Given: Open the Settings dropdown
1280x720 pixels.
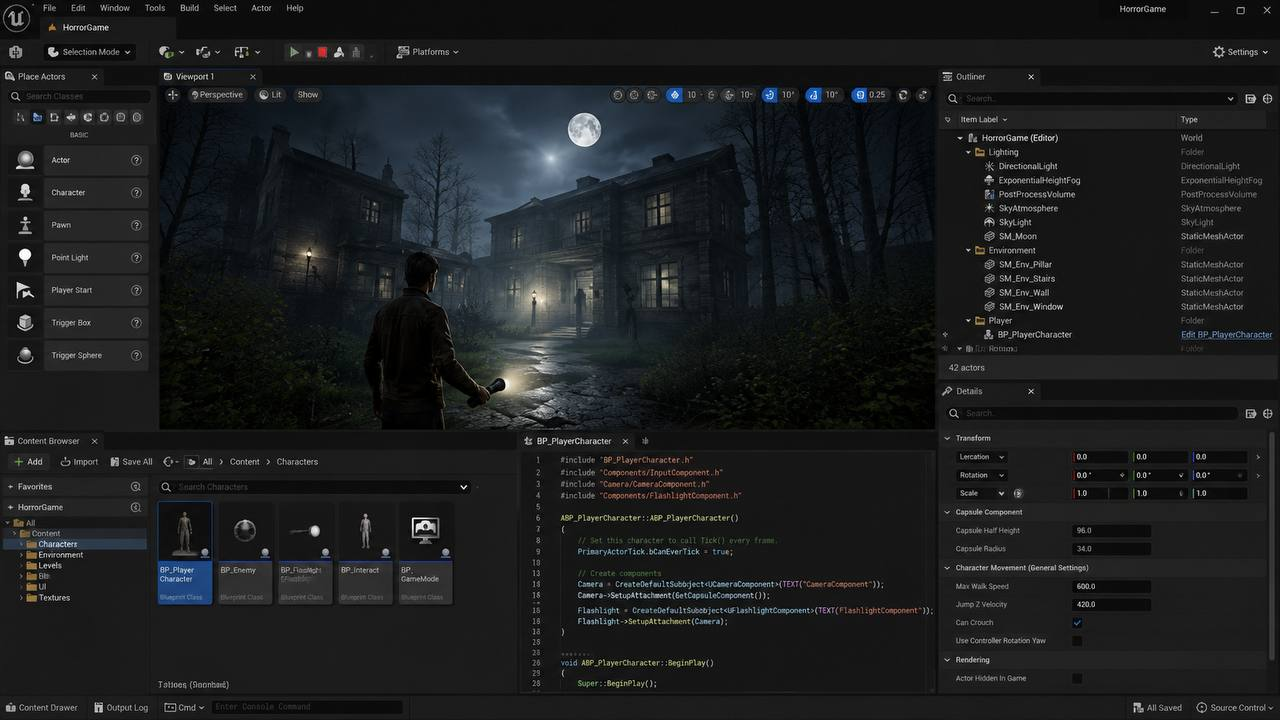Looking at the screenshot, I should pos(1241,52).
